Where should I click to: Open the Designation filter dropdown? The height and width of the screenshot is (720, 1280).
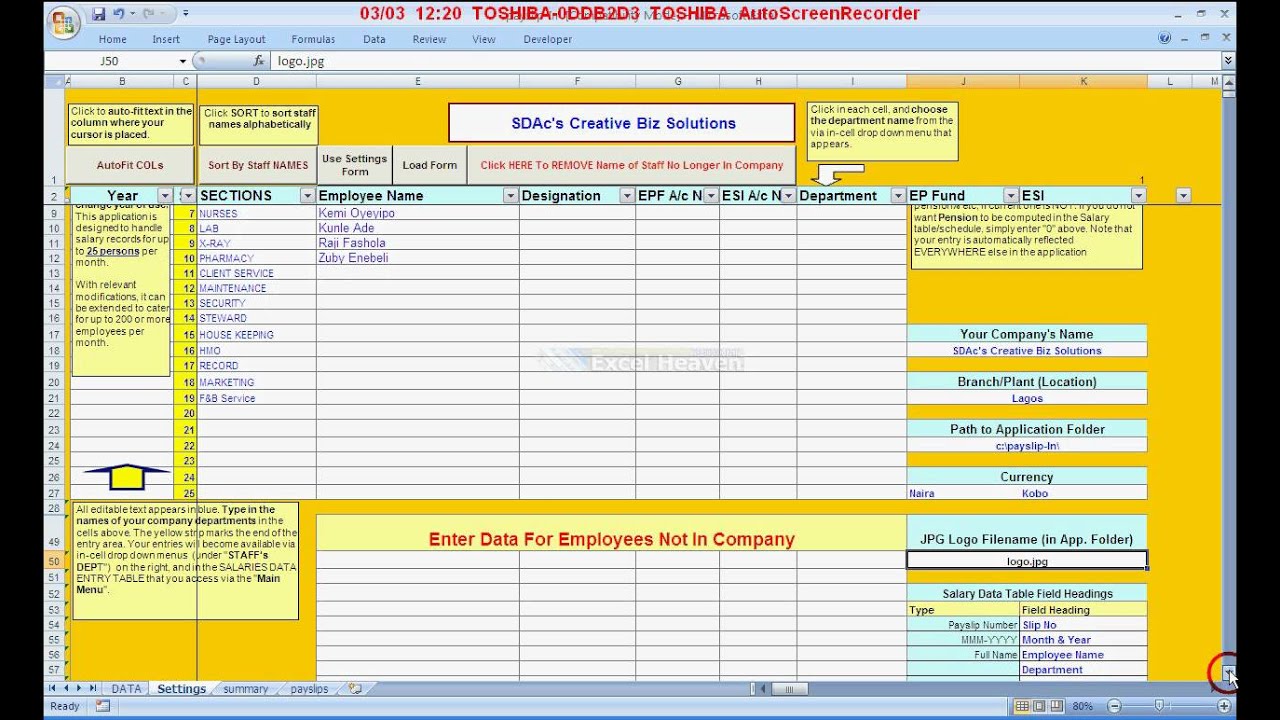627,196
